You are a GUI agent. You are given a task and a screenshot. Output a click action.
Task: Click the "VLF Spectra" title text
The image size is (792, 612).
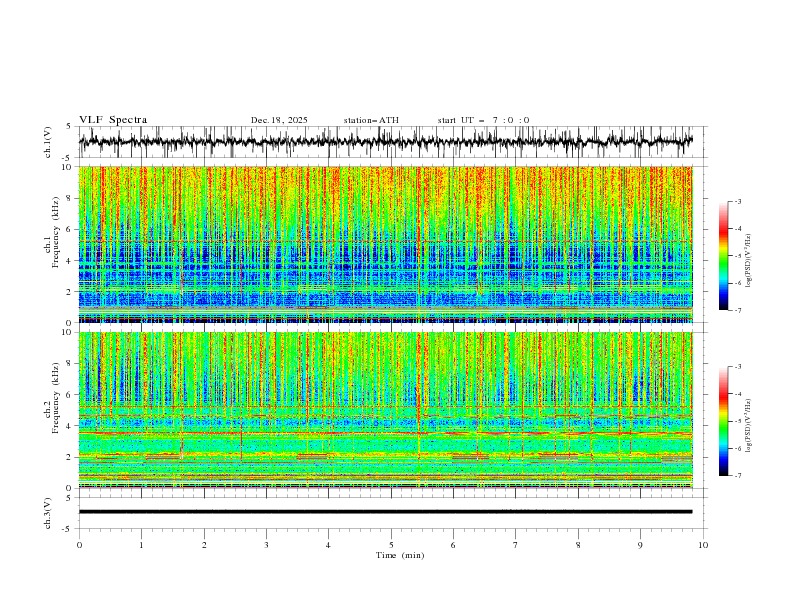click(113, 120)
